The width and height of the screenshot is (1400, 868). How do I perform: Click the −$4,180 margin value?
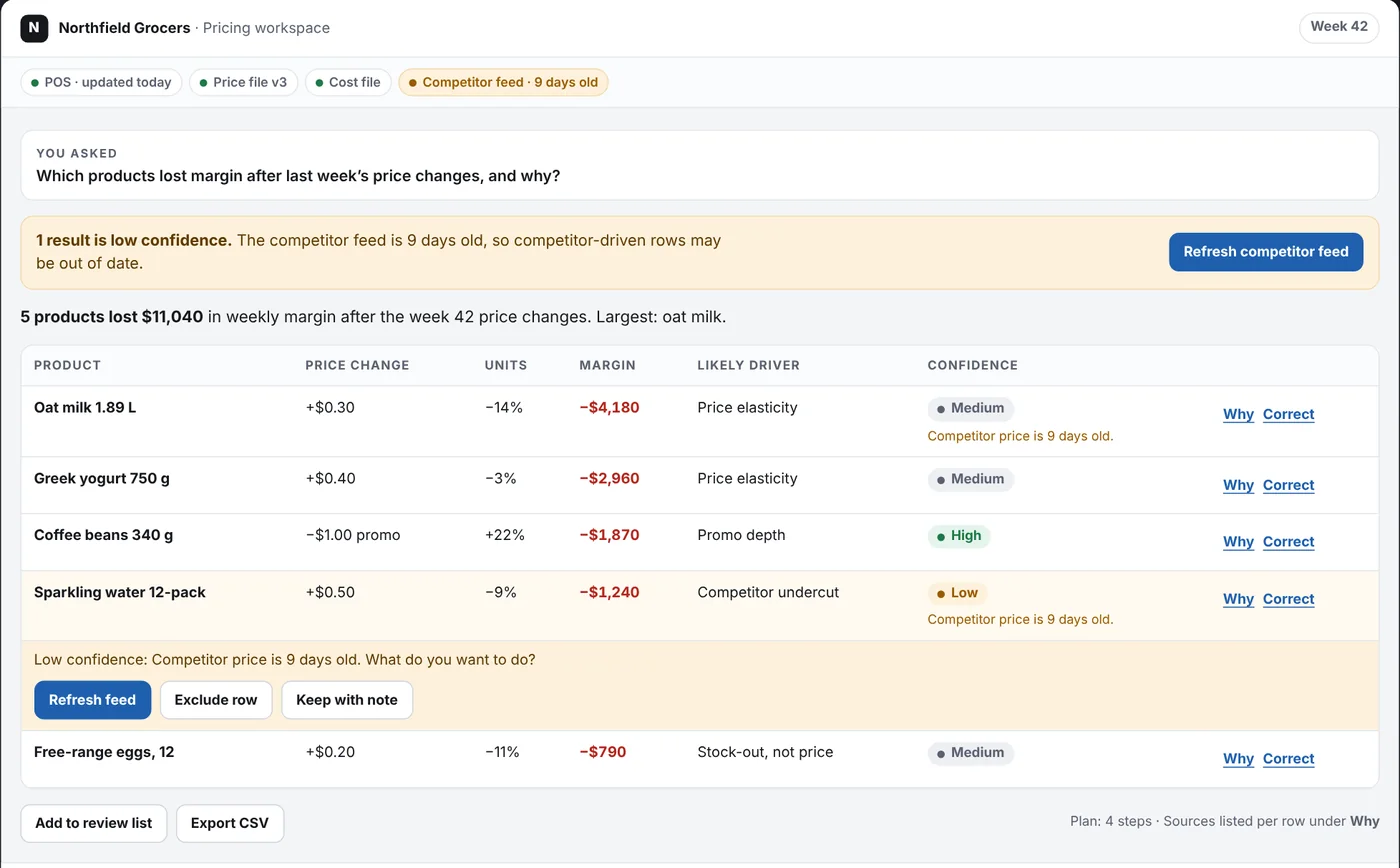[609, 408]
